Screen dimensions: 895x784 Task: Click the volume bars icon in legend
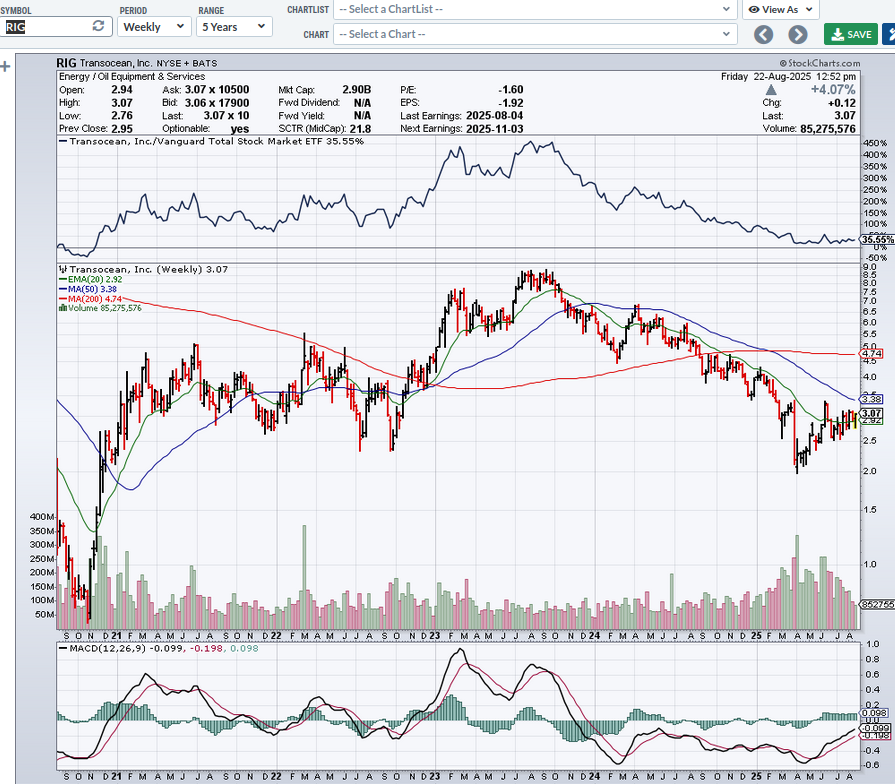pyautogui.click(x=62, y=308)
